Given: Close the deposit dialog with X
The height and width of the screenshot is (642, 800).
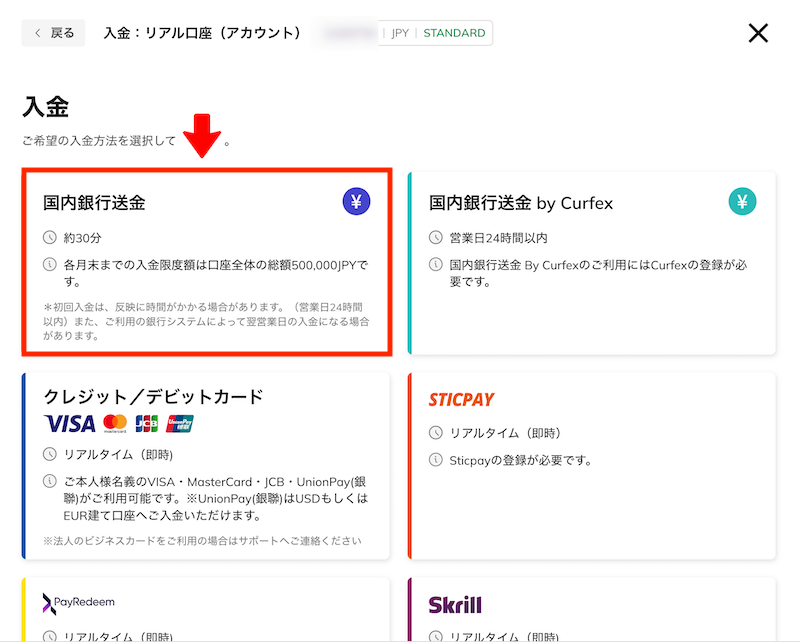Looking at the screenshot, I should 758,34.
